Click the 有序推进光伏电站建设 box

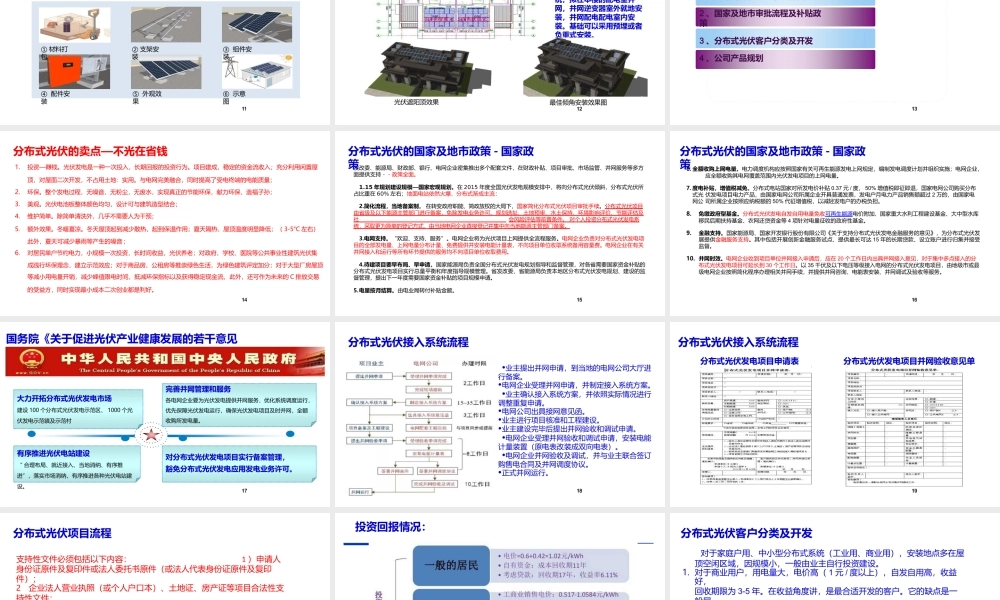[x=77, y=464]
